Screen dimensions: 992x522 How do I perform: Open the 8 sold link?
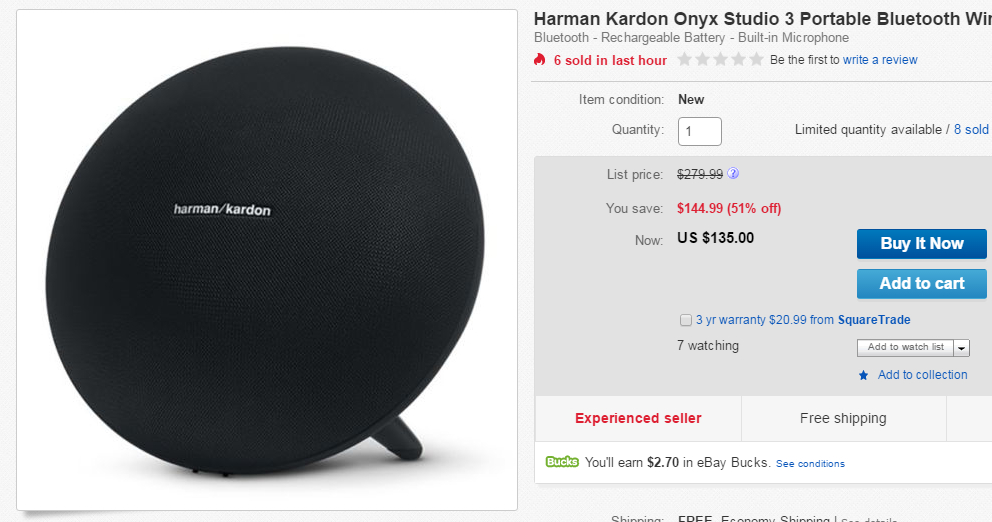971,130
